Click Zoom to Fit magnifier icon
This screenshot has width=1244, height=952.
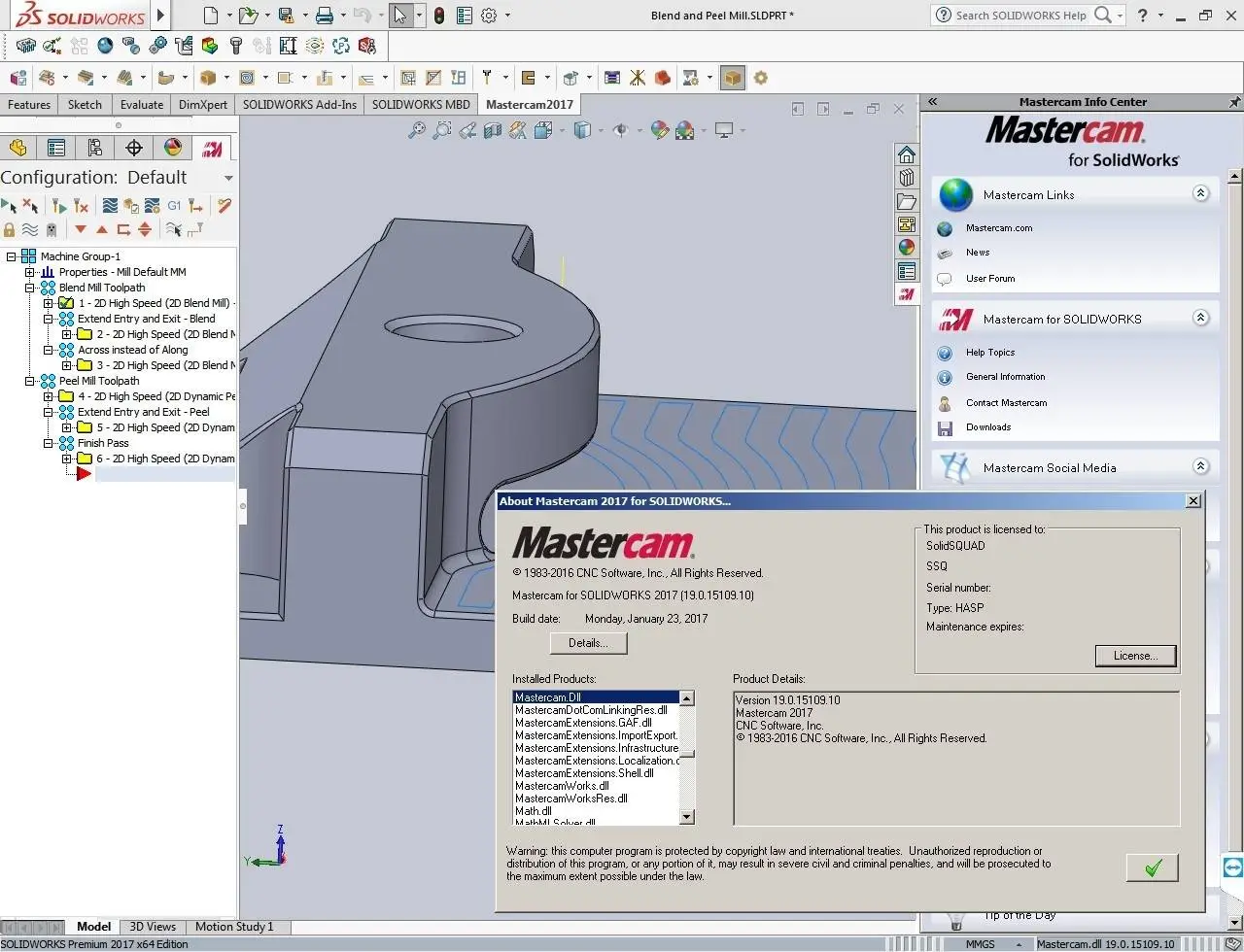(x=417, y=129)
